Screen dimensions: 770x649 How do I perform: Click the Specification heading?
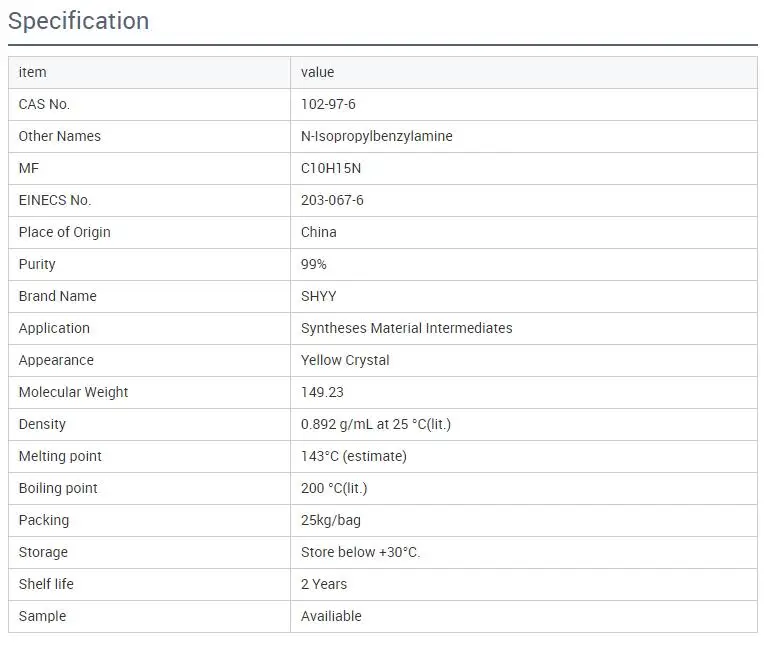[79, 21]
